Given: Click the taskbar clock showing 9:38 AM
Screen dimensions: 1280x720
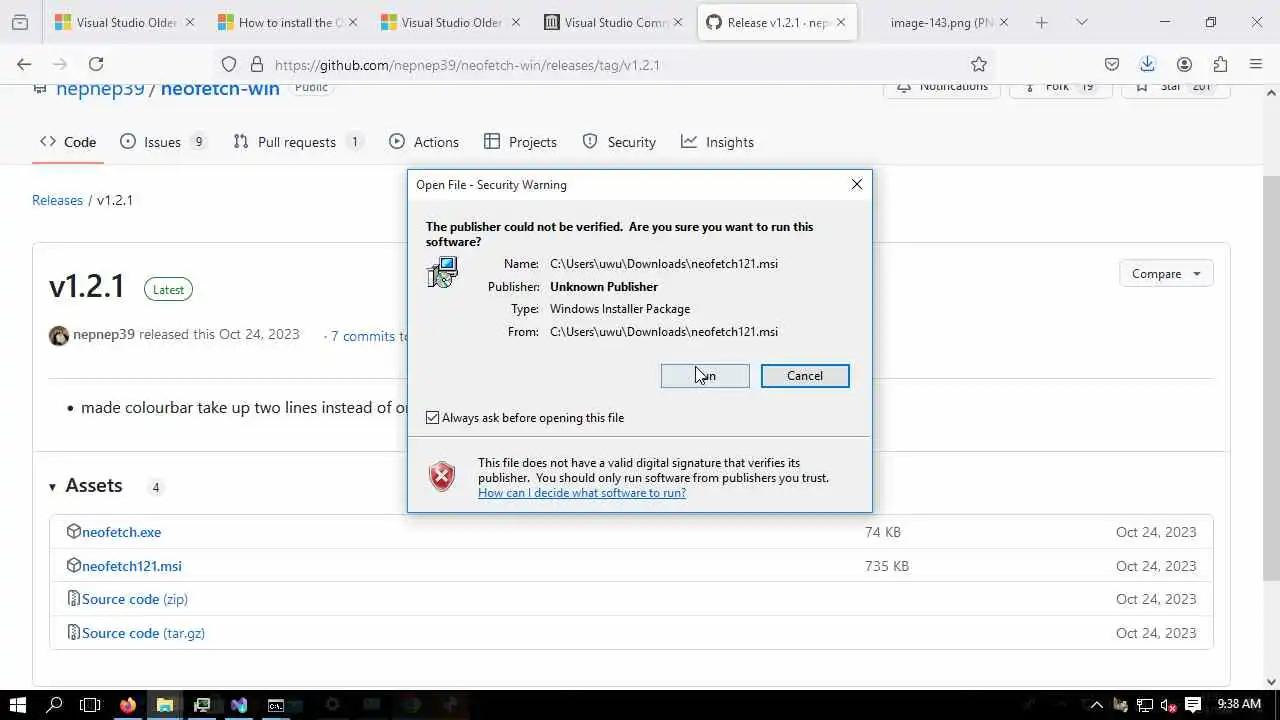Looking at the screenshot, I should pos(1239,705).
